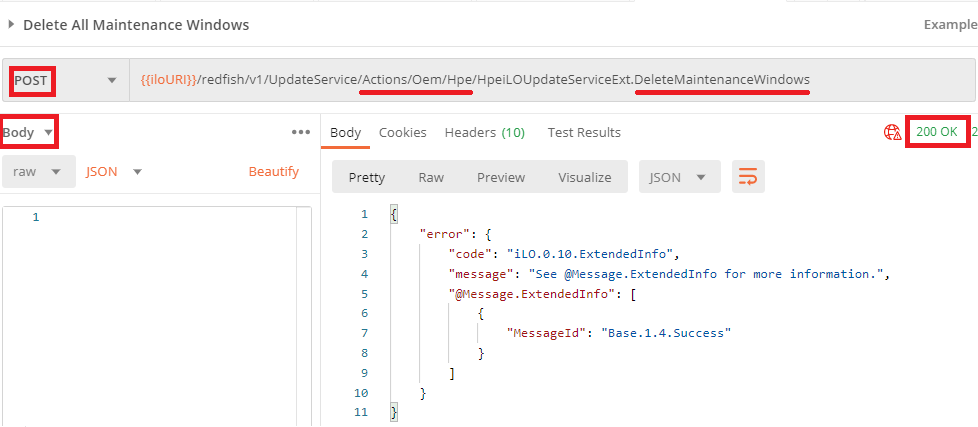Viewport: 978px width, 427px height.
Task: Select the response Body tab
Action: pos(345,132)
